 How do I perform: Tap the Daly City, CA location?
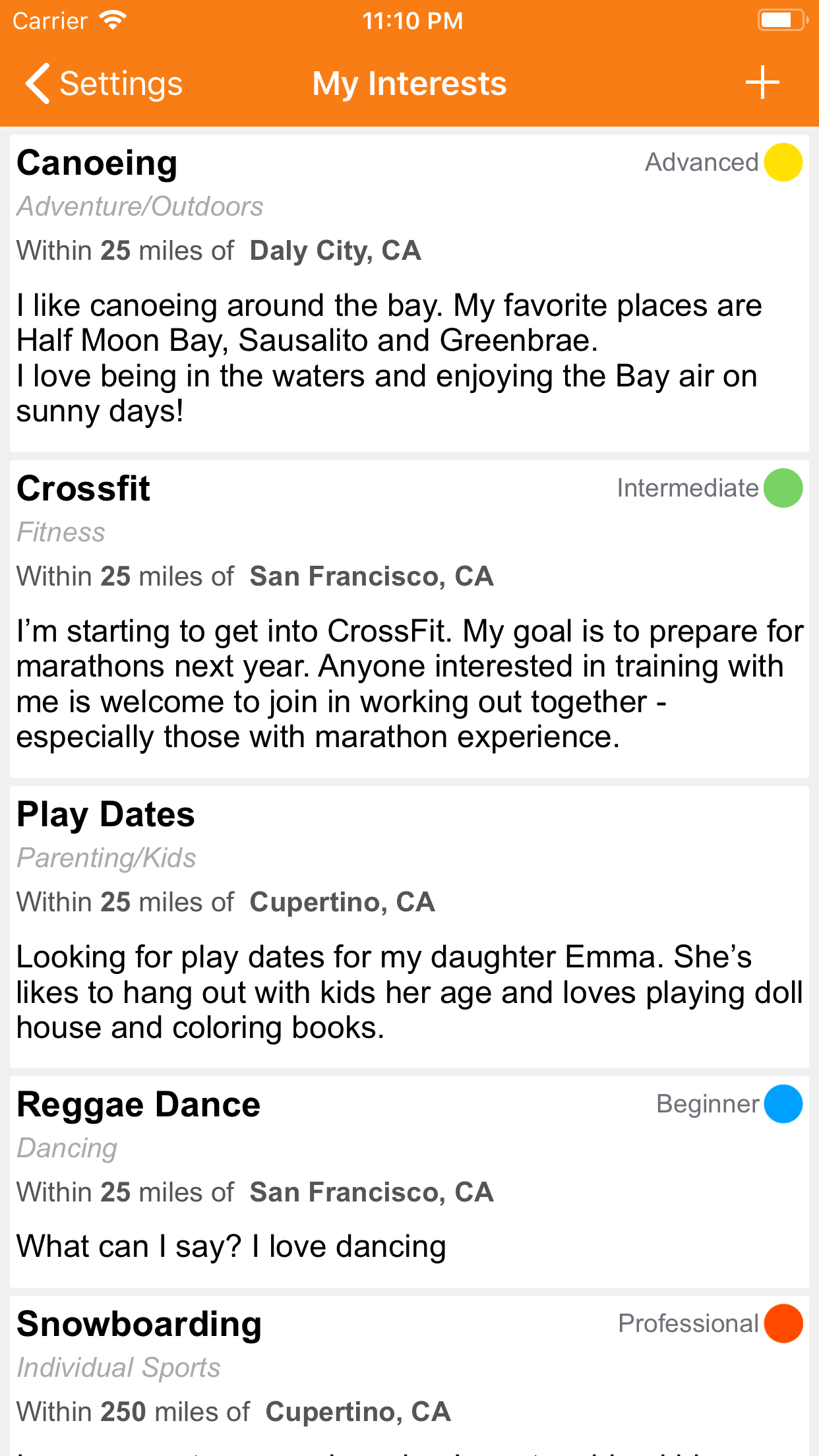(335, 251)
